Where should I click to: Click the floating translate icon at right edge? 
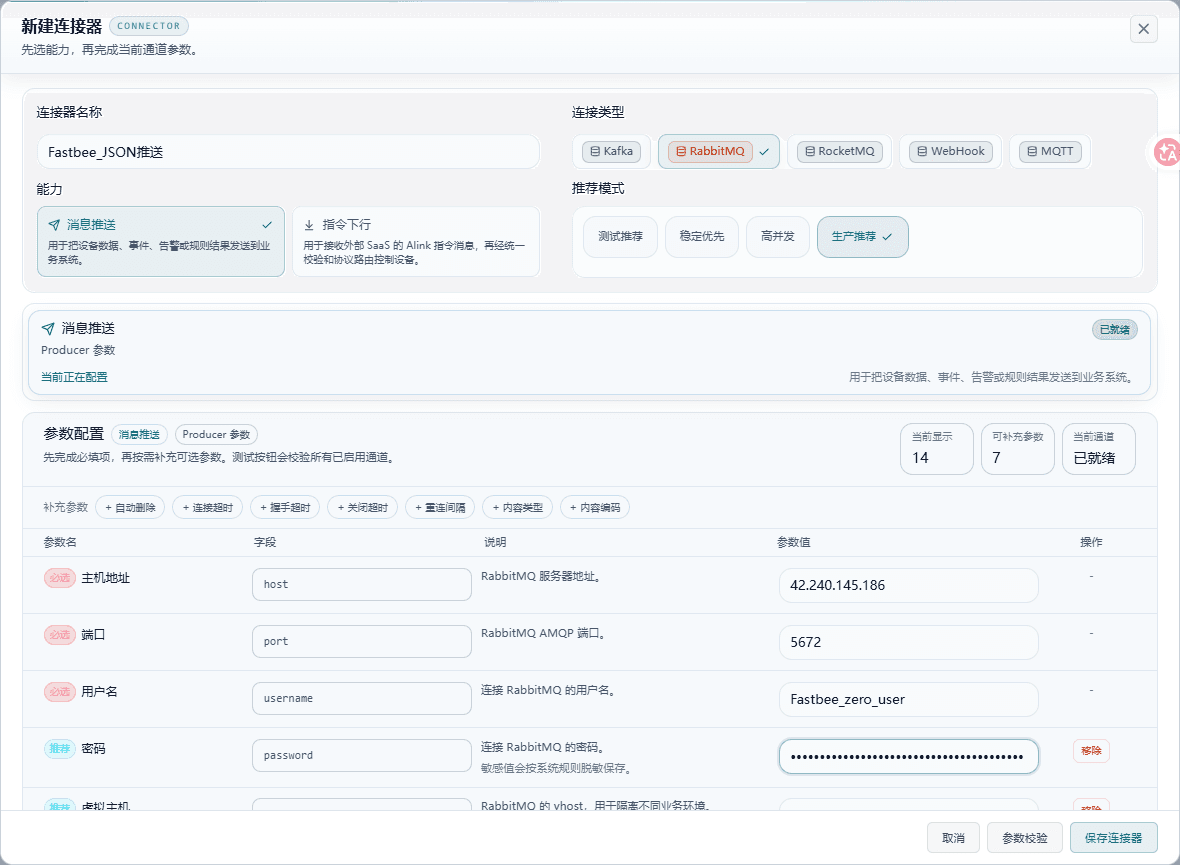tap(1167, 152)
